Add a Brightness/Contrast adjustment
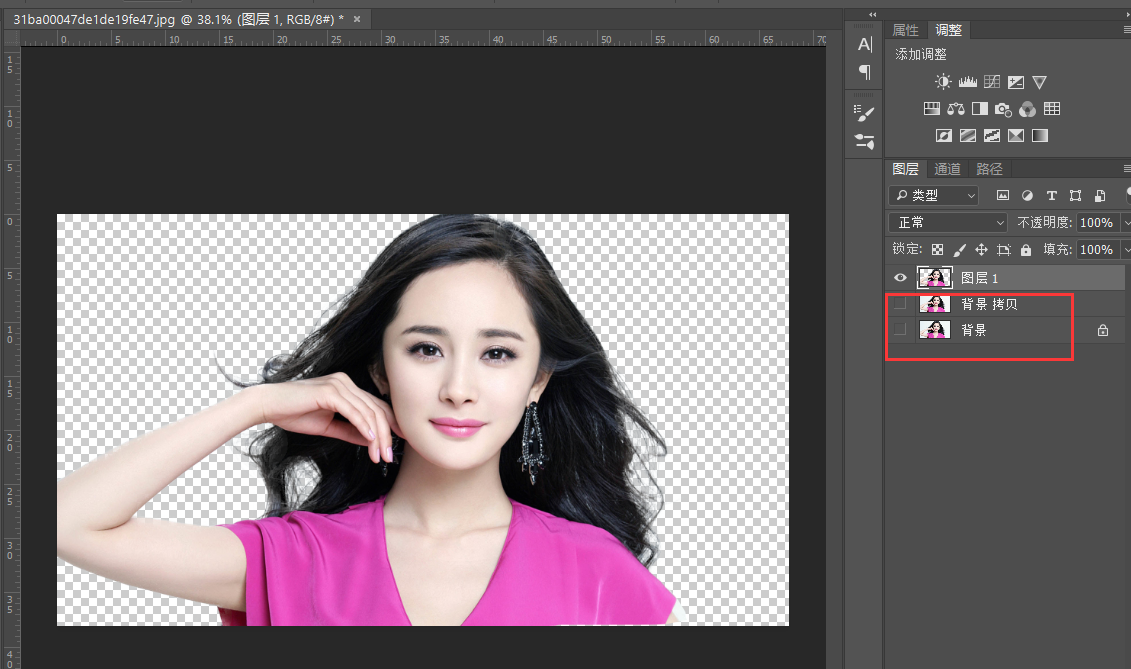Viewport: 1131px width, 669px height. pyautogui.click(x=943, y=82)
